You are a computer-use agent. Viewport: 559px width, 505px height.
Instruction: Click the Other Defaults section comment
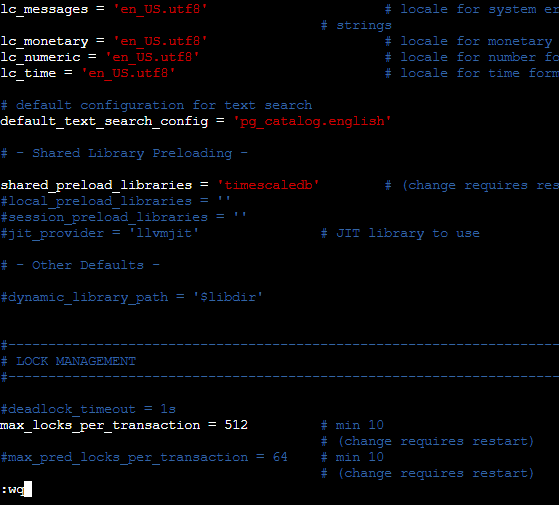80,266
